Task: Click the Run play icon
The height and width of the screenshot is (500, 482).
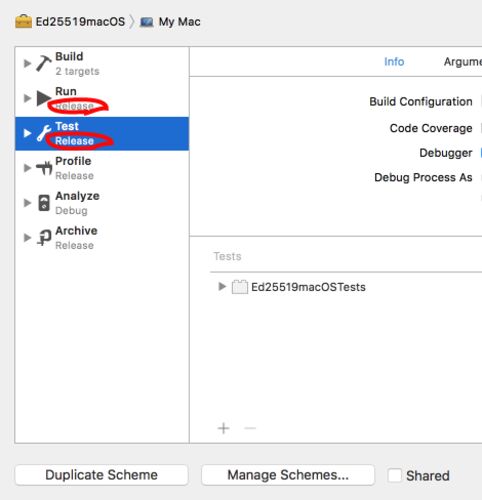Action: pyautogui.click(x=43, y=98)
